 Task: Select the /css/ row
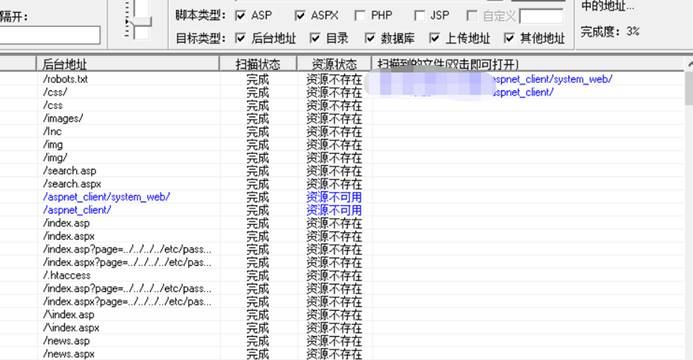click(55, 92)
